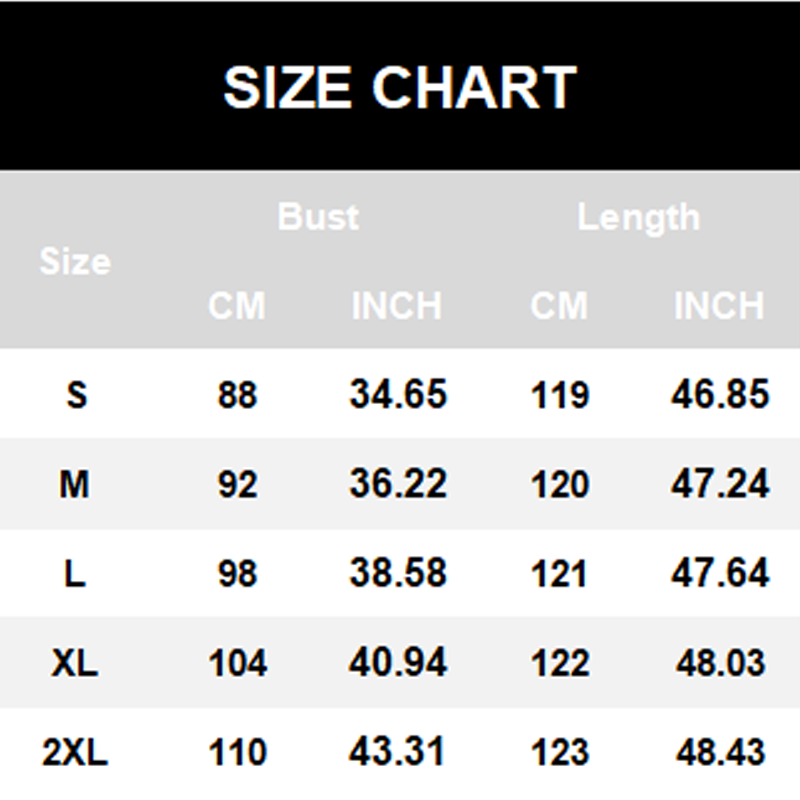
Task: Select the S size row label
Action: point(76,395)
